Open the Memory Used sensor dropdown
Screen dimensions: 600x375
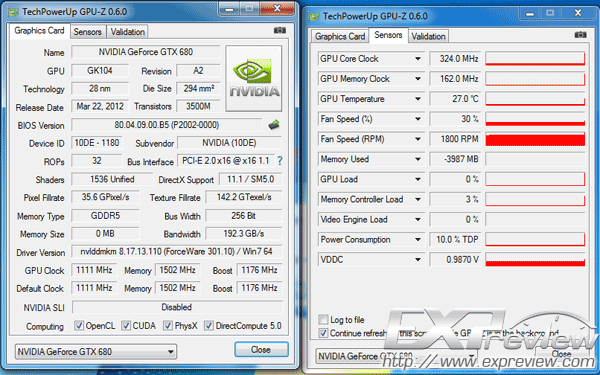tap(418, 159)
